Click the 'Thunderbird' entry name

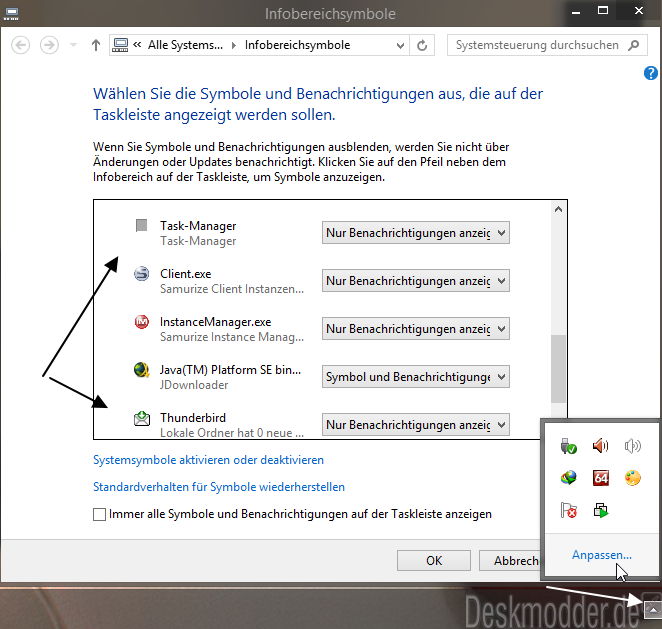193,418
